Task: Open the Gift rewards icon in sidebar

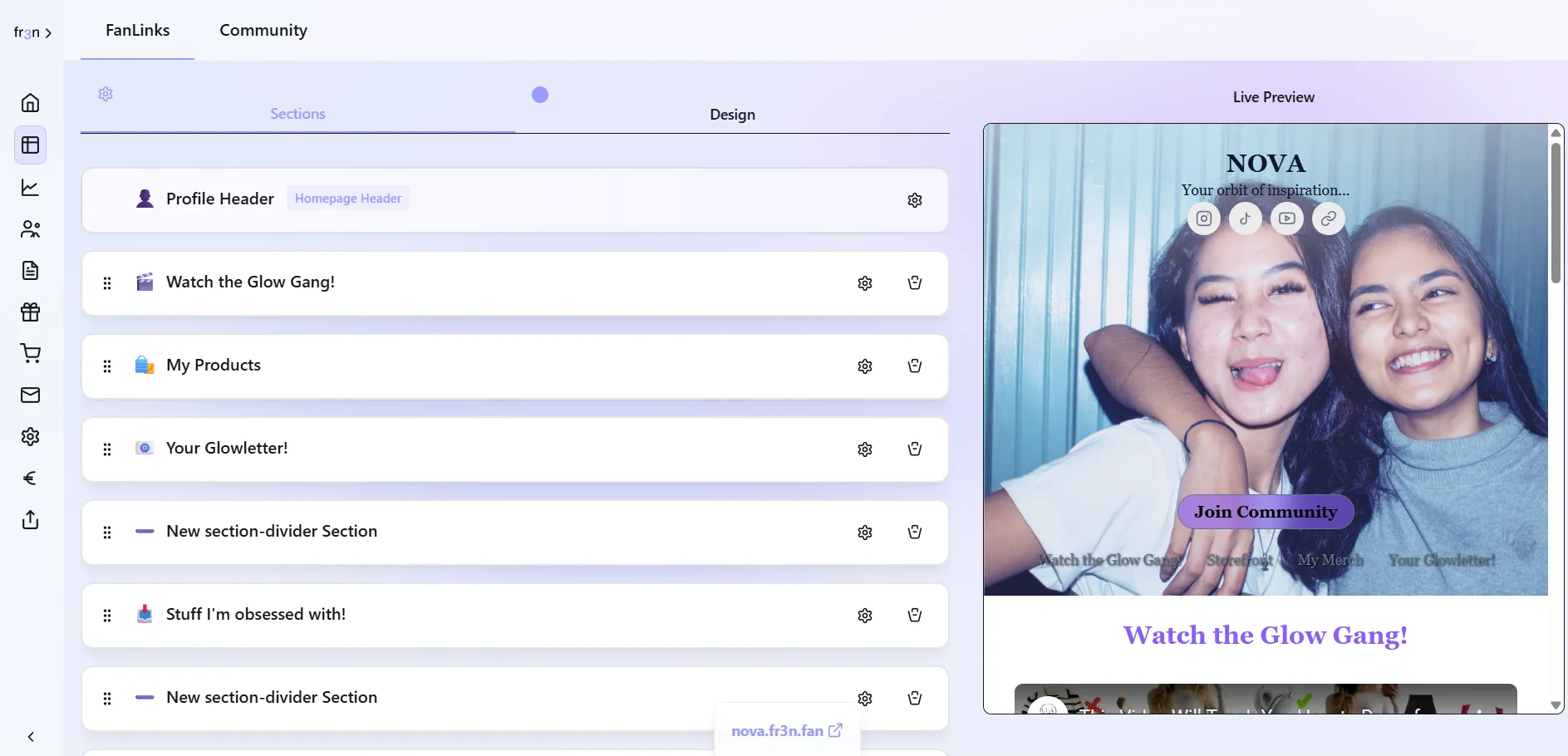Action: pos(30,312)
